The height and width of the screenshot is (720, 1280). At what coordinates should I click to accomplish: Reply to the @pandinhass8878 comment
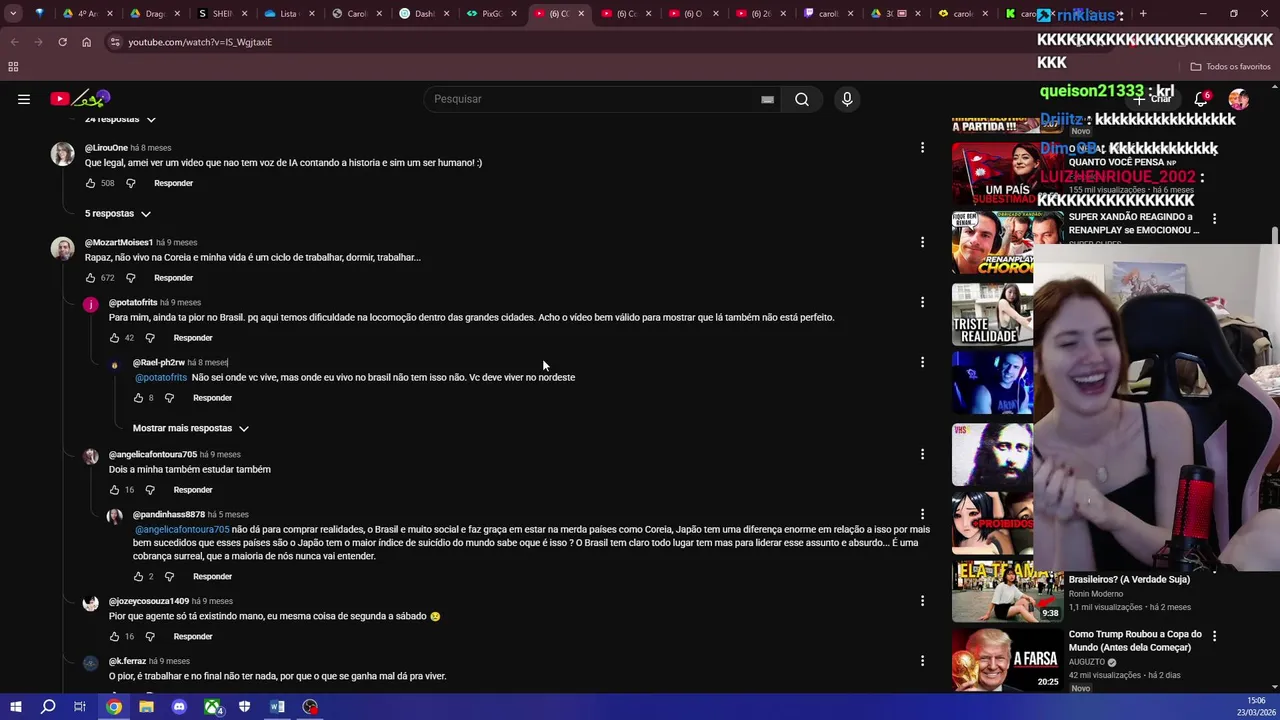[212, 577]
